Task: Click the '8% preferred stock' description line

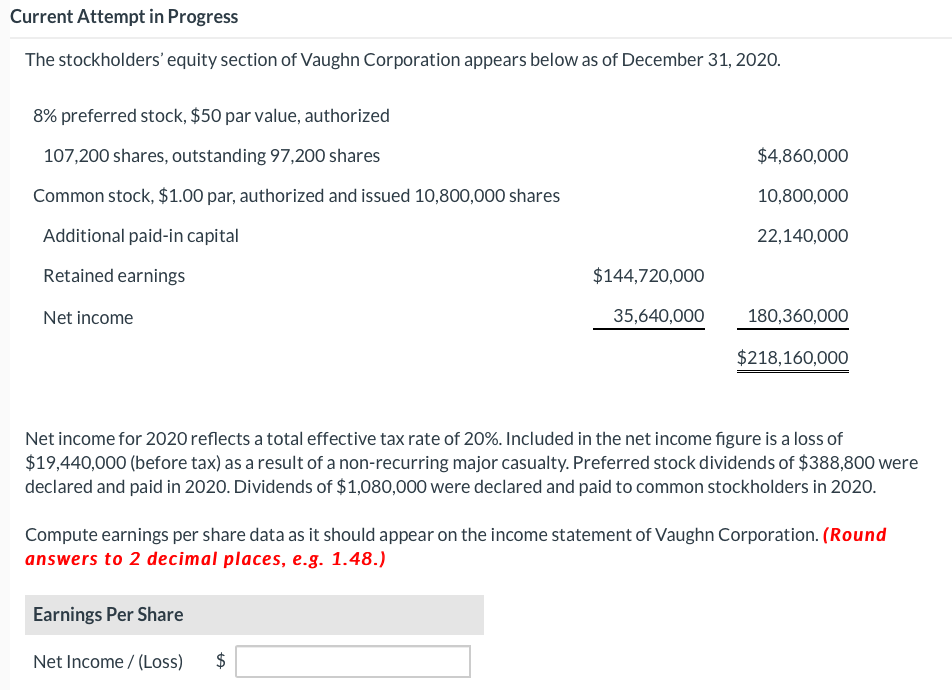Action: 211,115
